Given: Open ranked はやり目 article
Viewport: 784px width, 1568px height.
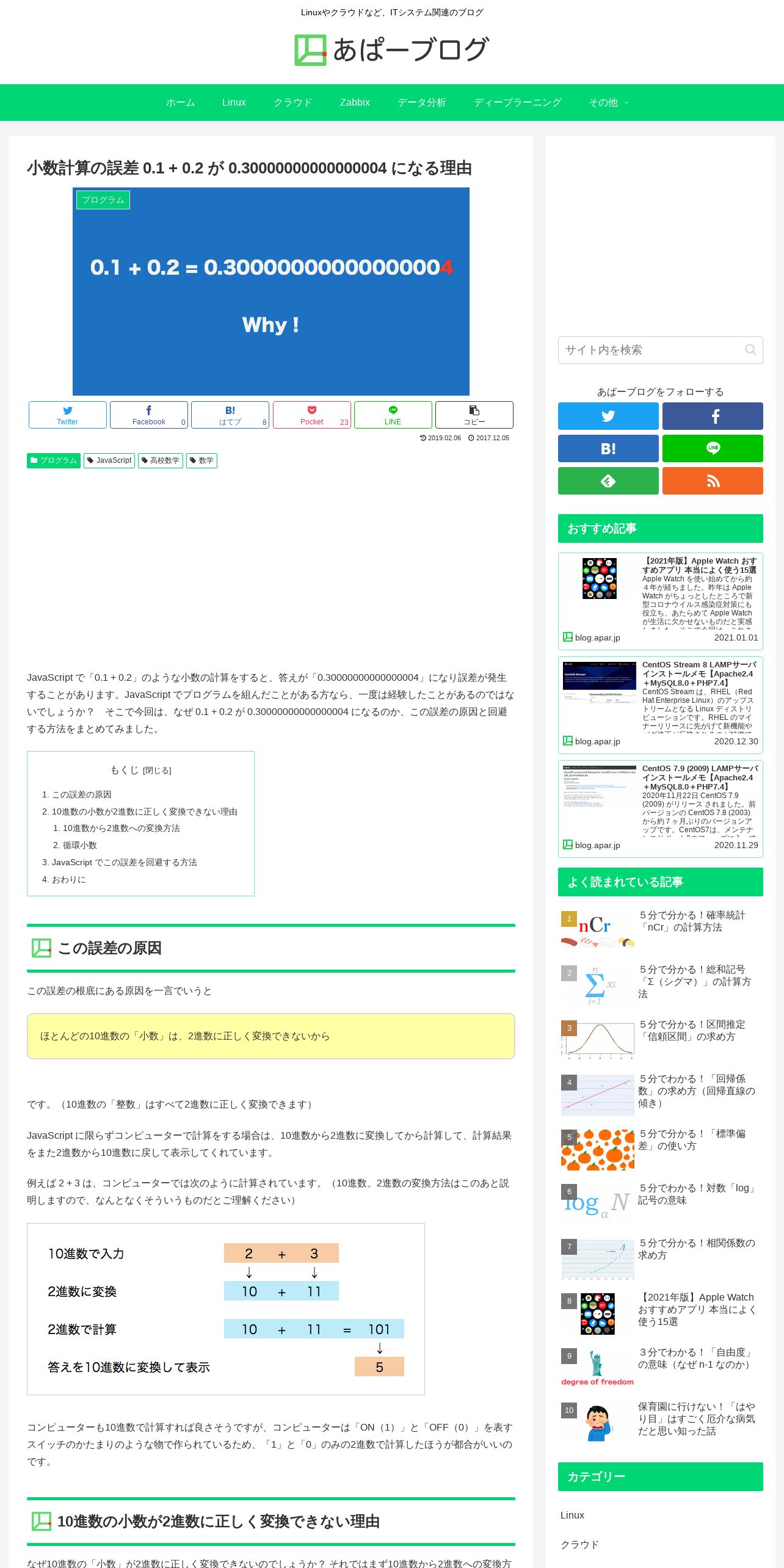Looking at the screenshot, I should pyautogui.click(x=660, y=1421).
